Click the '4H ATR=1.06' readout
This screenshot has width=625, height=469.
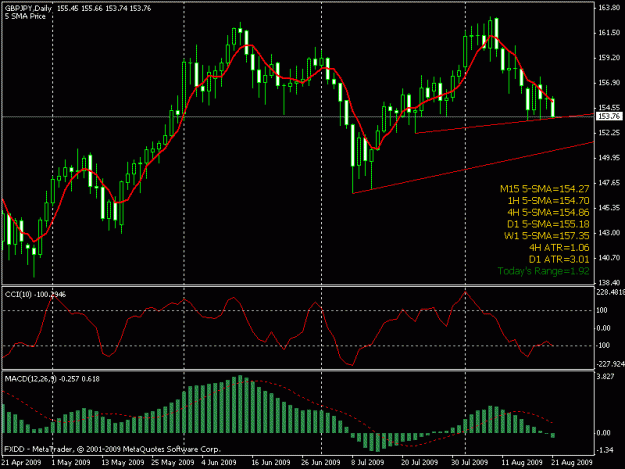coord(559,247)
